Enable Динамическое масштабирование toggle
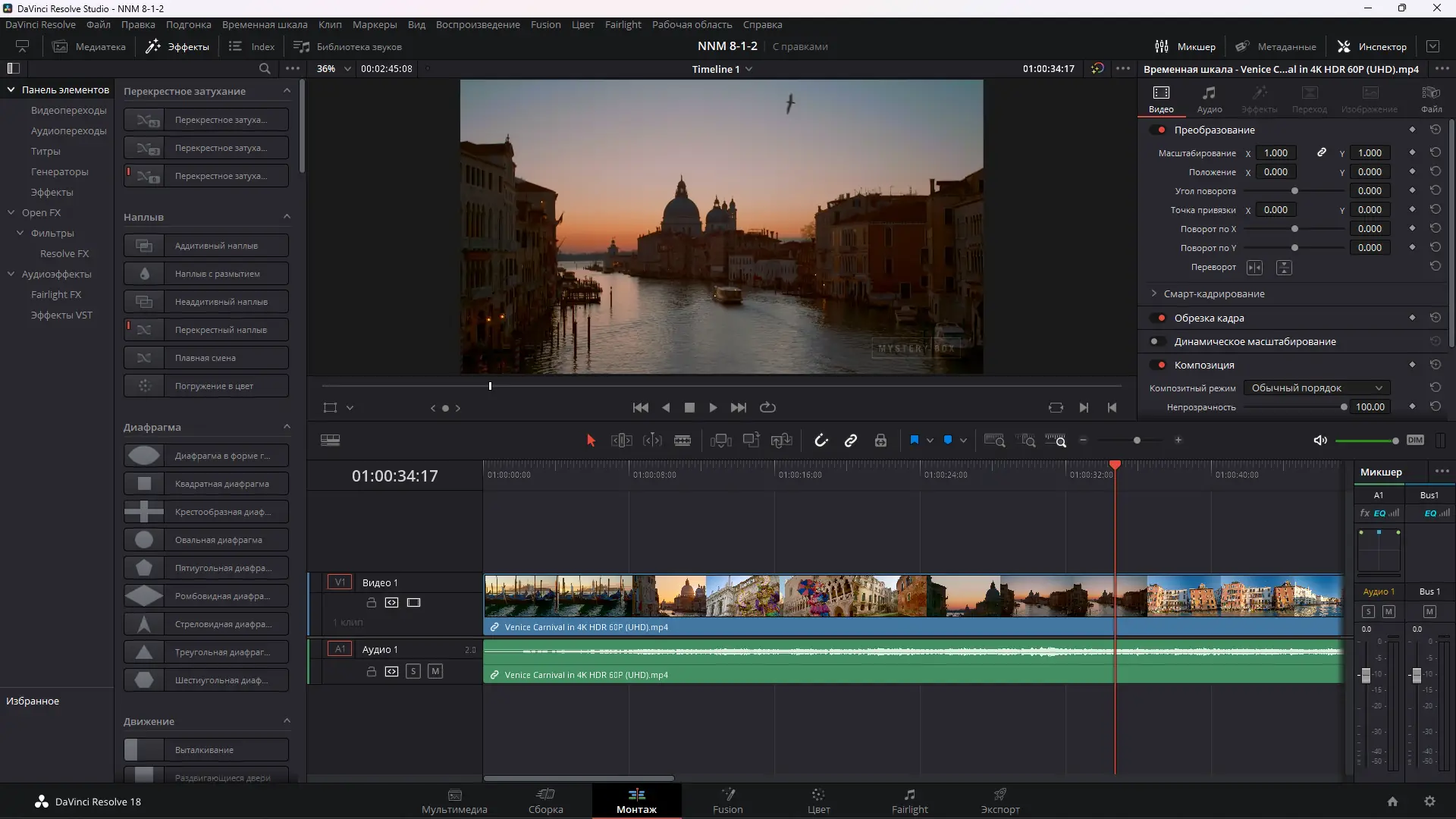This screenshot has height=819, width=1456. 1156,342
